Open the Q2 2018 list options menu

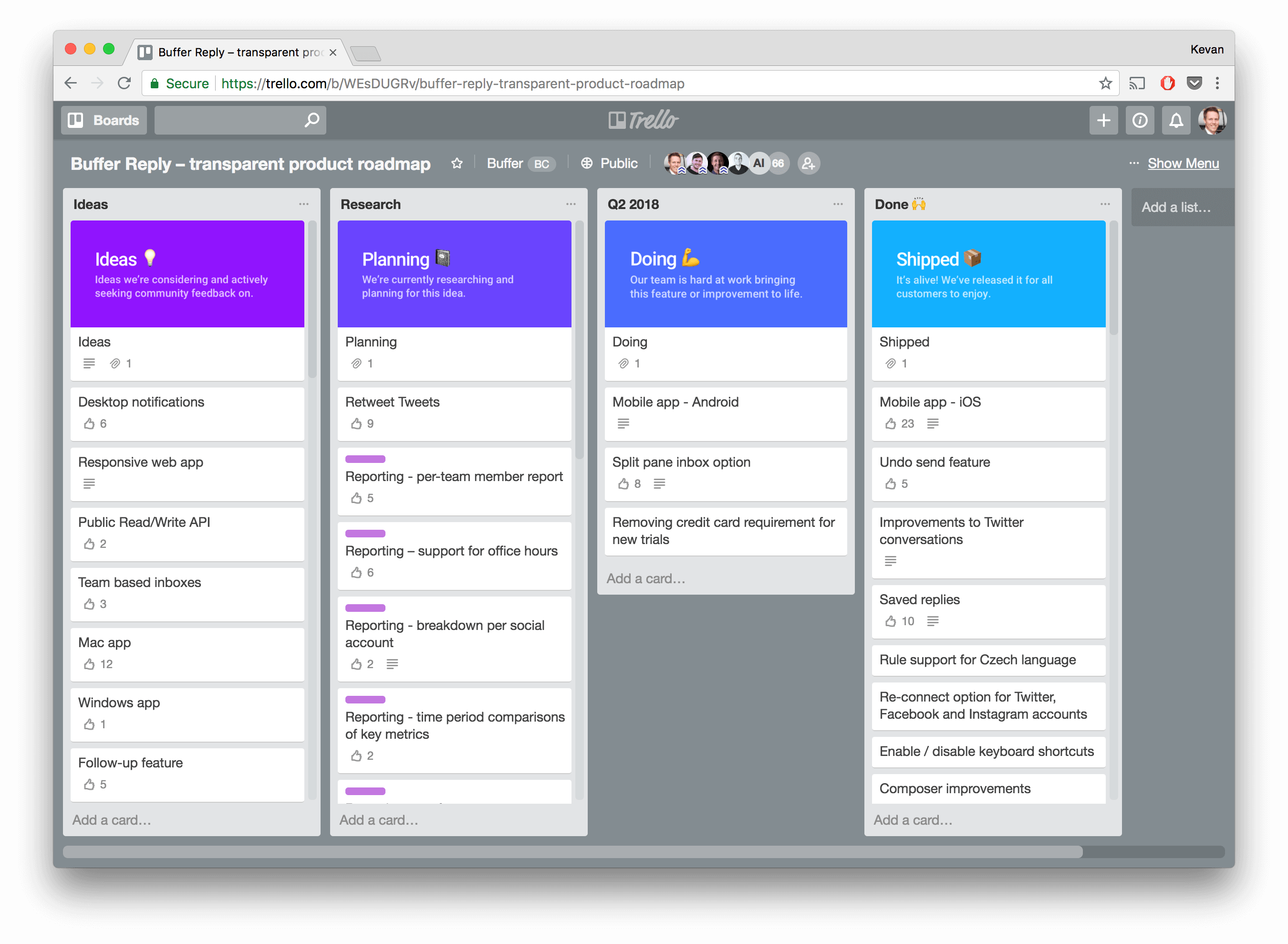point(837,204)
